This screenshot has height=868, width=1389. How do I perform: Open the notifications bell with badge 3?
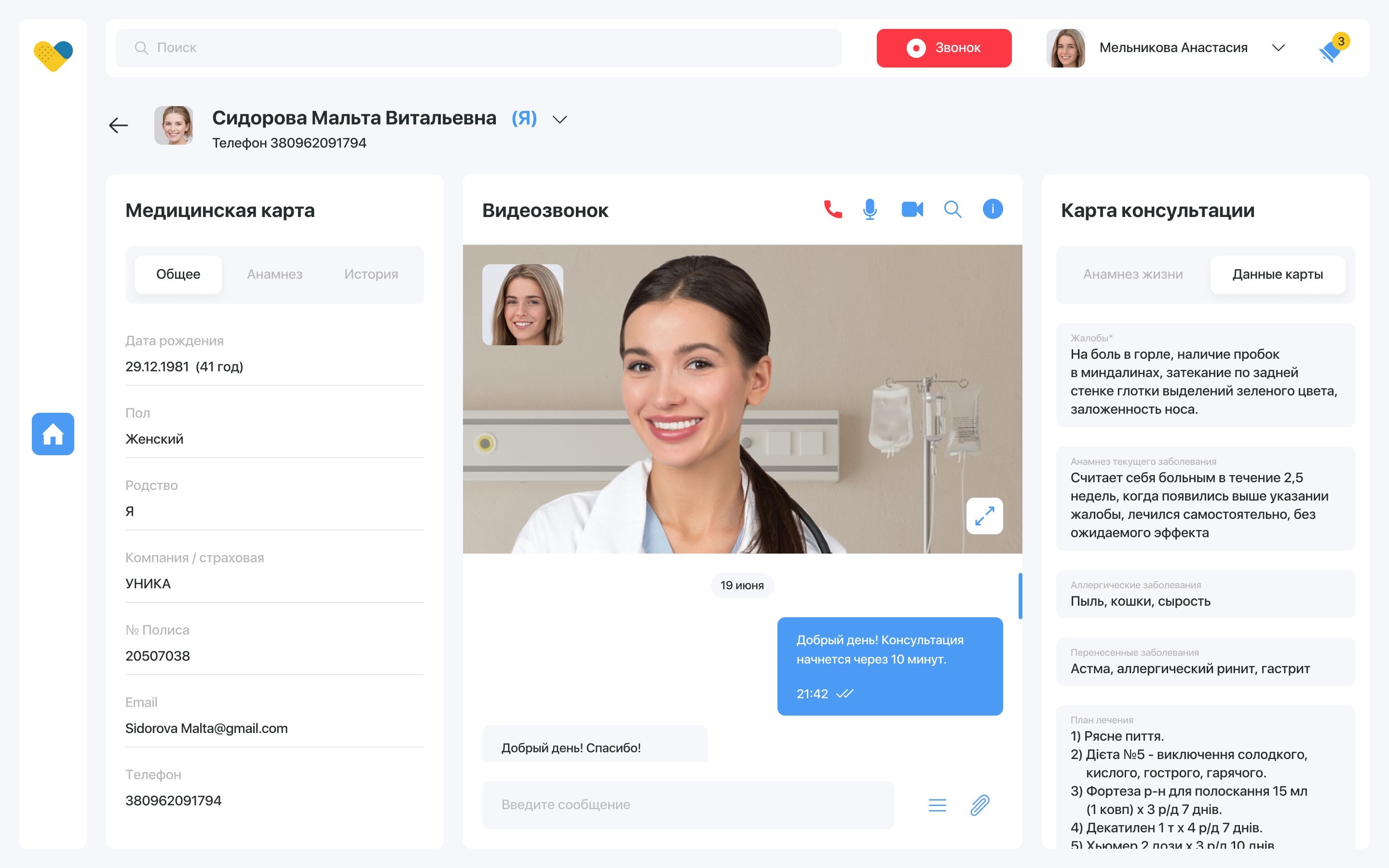pyautogui.click(x=1334, y=48)
